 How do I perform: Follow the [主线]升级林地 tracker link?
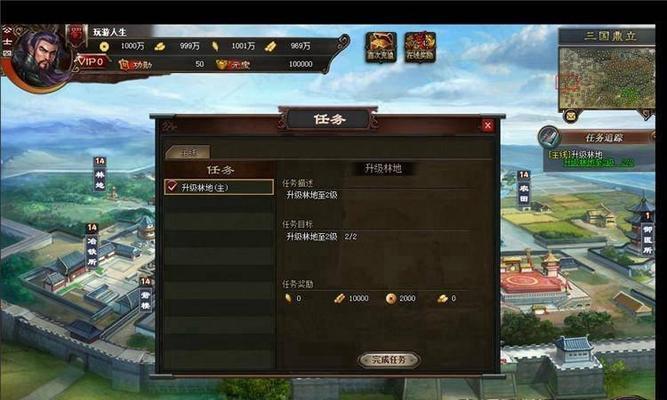575,154
